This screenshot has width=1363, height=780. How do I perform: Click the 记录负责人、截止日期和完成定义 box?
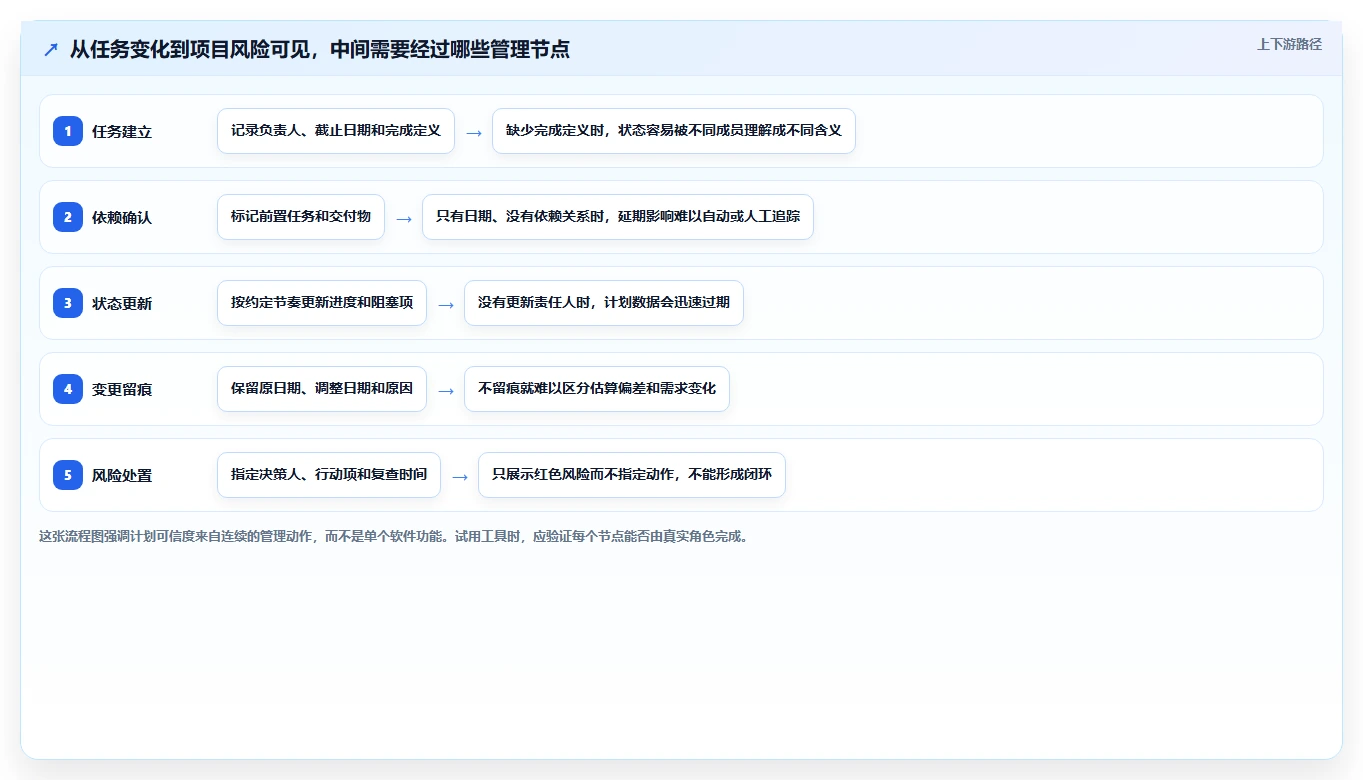(x=336, y=131)
